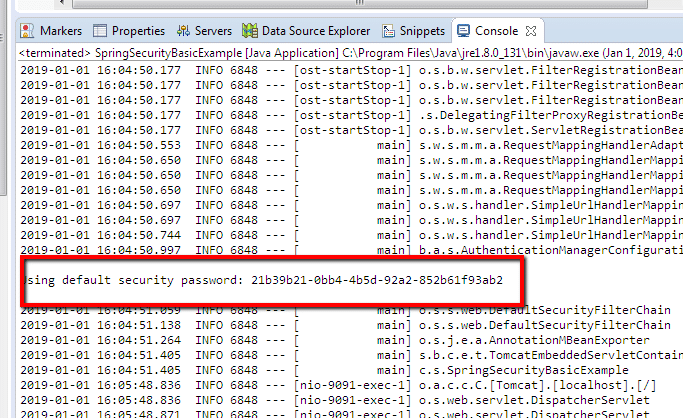Viewport: 683px width, 418px height.
Task: Open the Data Source Explorer tab
Action: (x=309, y=31)
